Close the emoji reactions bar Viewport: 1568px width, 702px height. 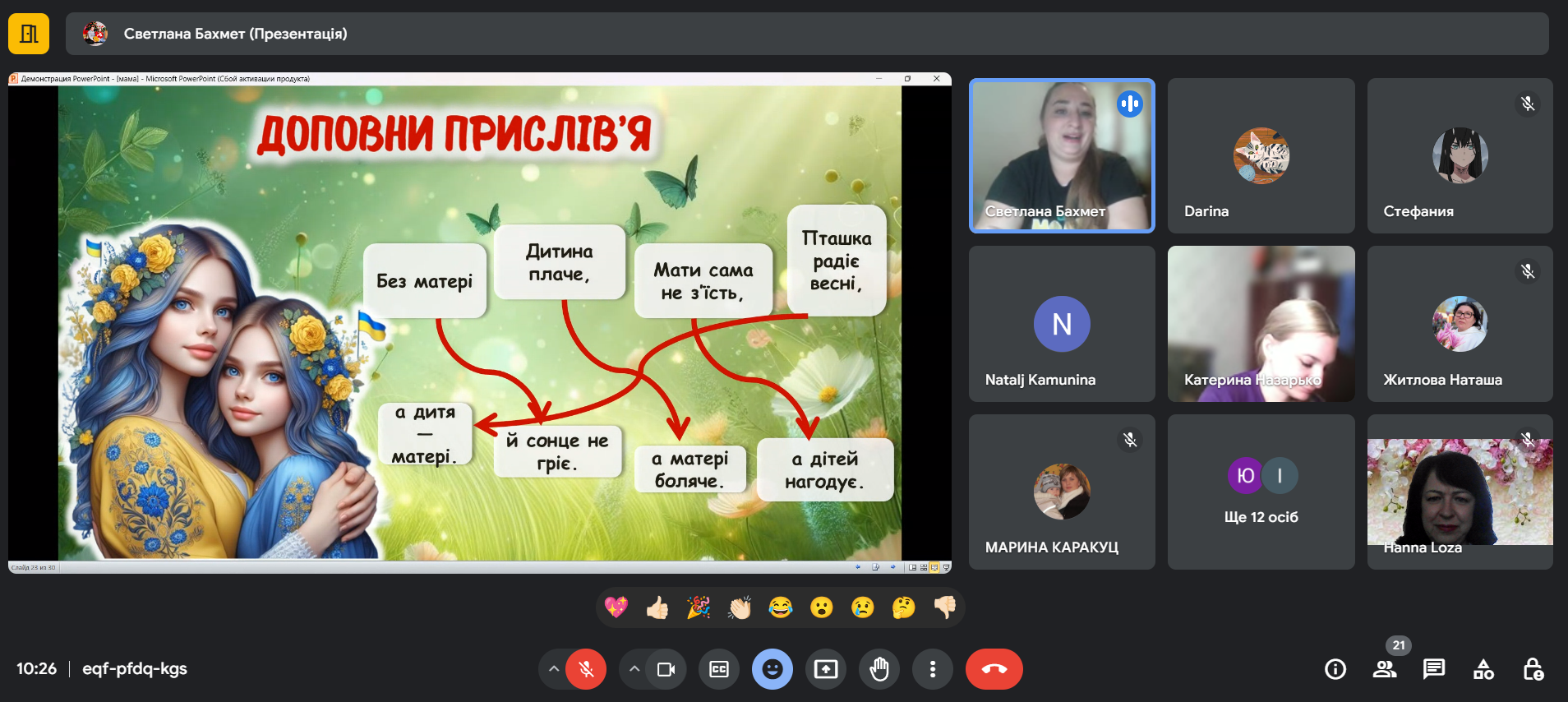pos(772,669)
